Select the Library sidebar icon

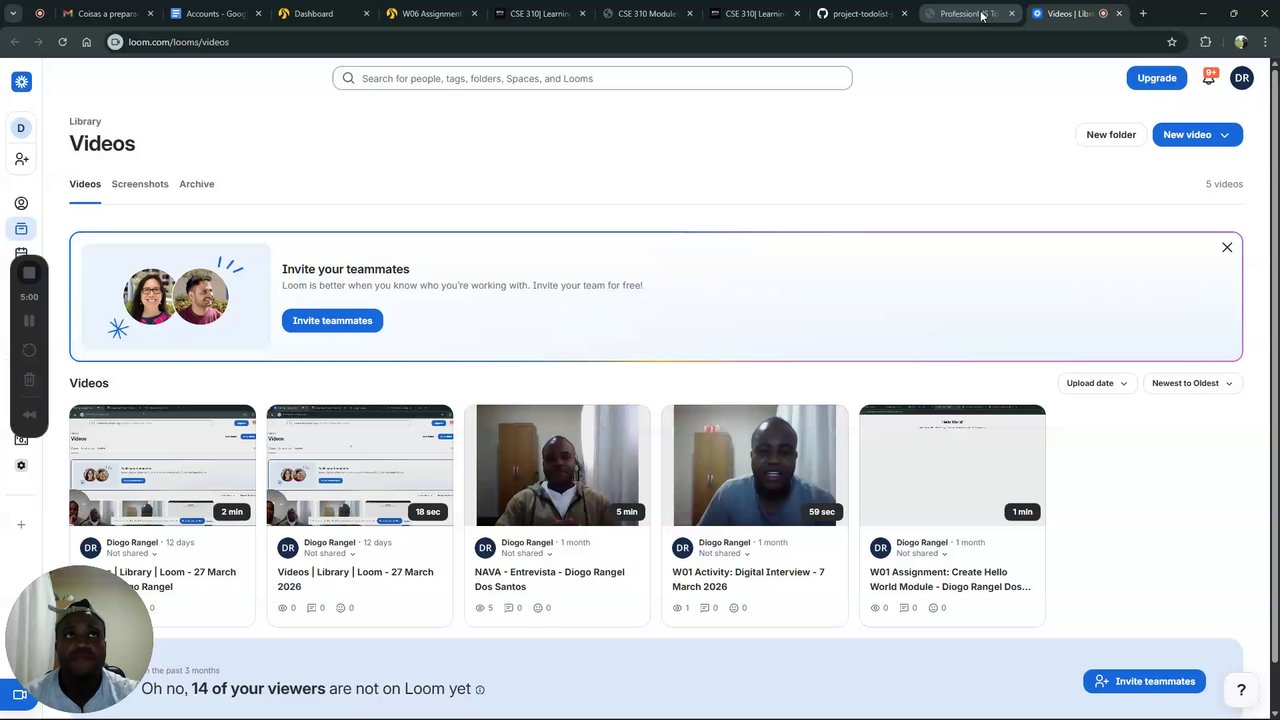(21, 229)
